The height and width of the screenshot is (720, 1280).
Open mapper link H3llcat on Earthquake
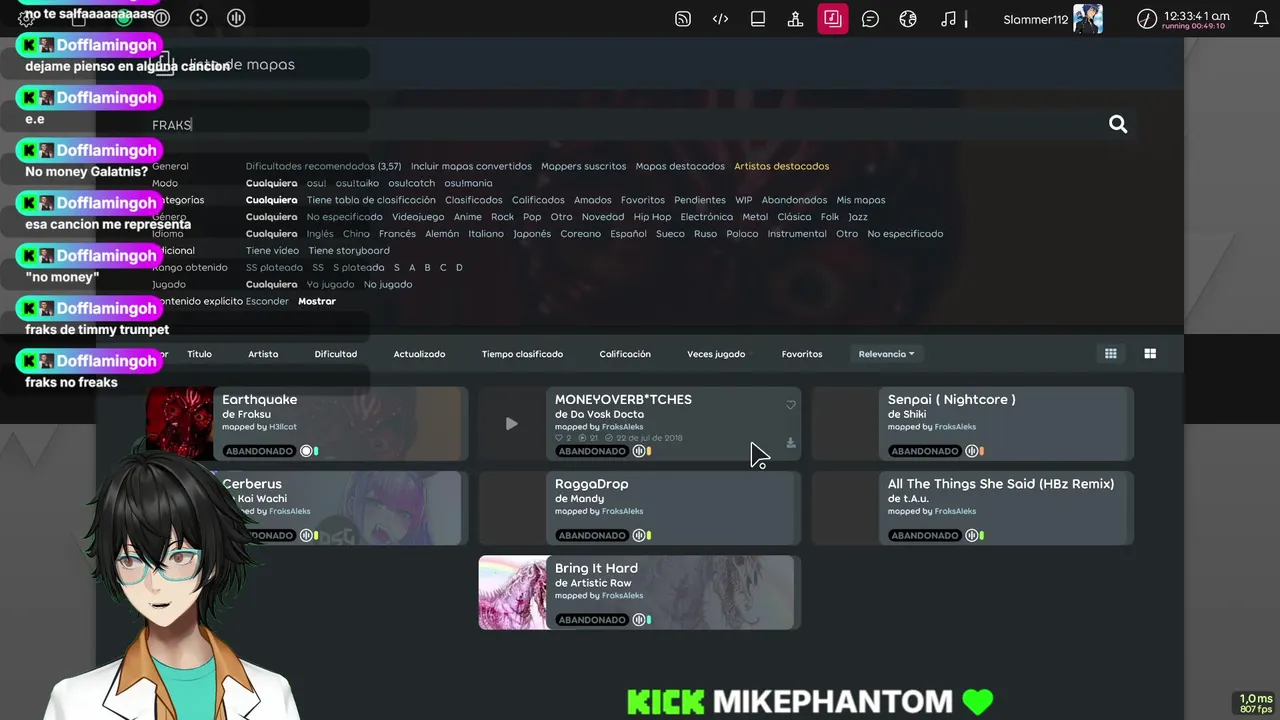tap(285, 427)
